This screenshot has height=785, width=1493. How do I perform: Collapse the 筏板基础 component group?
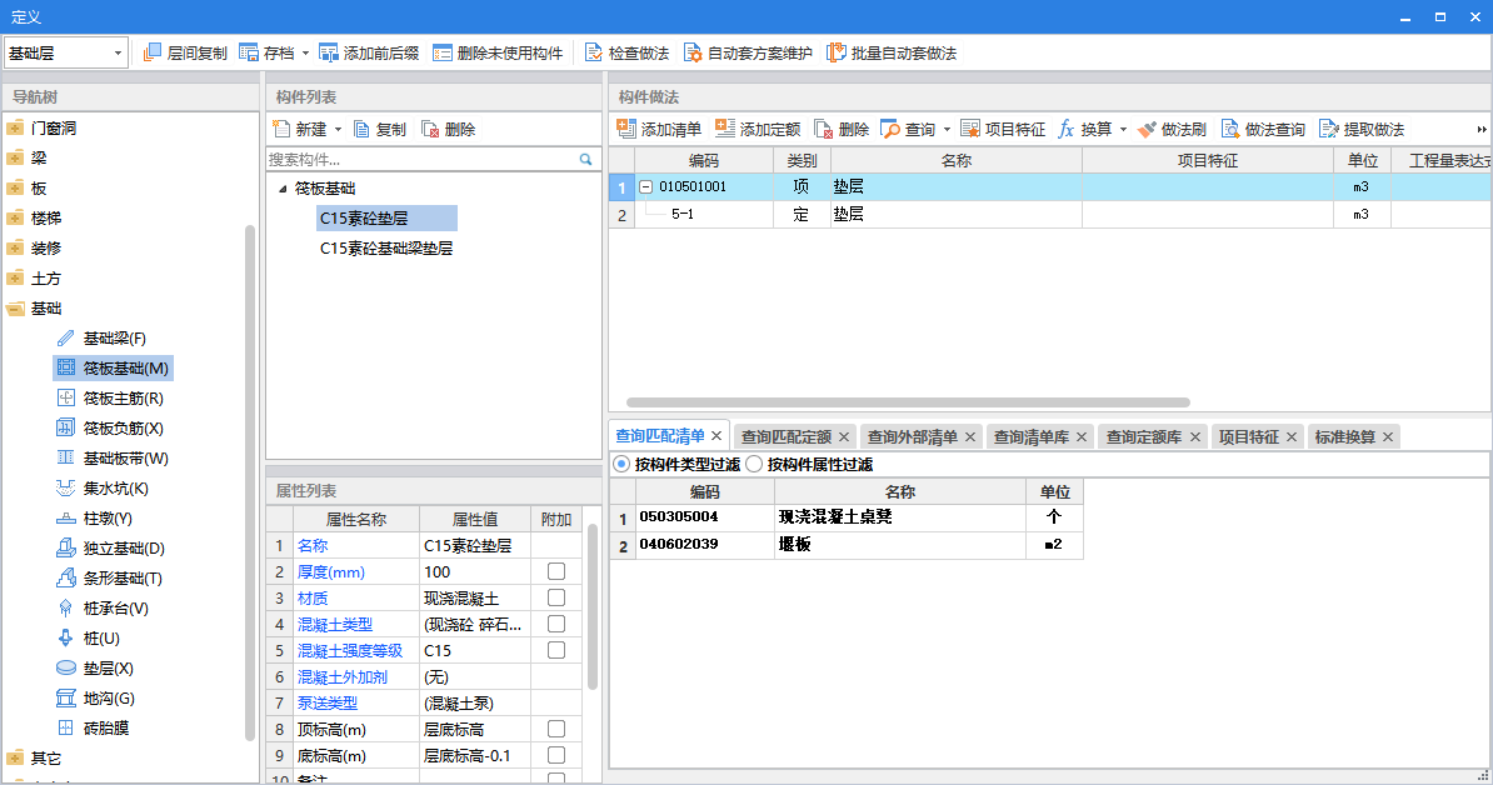click(x=283, y=188)
